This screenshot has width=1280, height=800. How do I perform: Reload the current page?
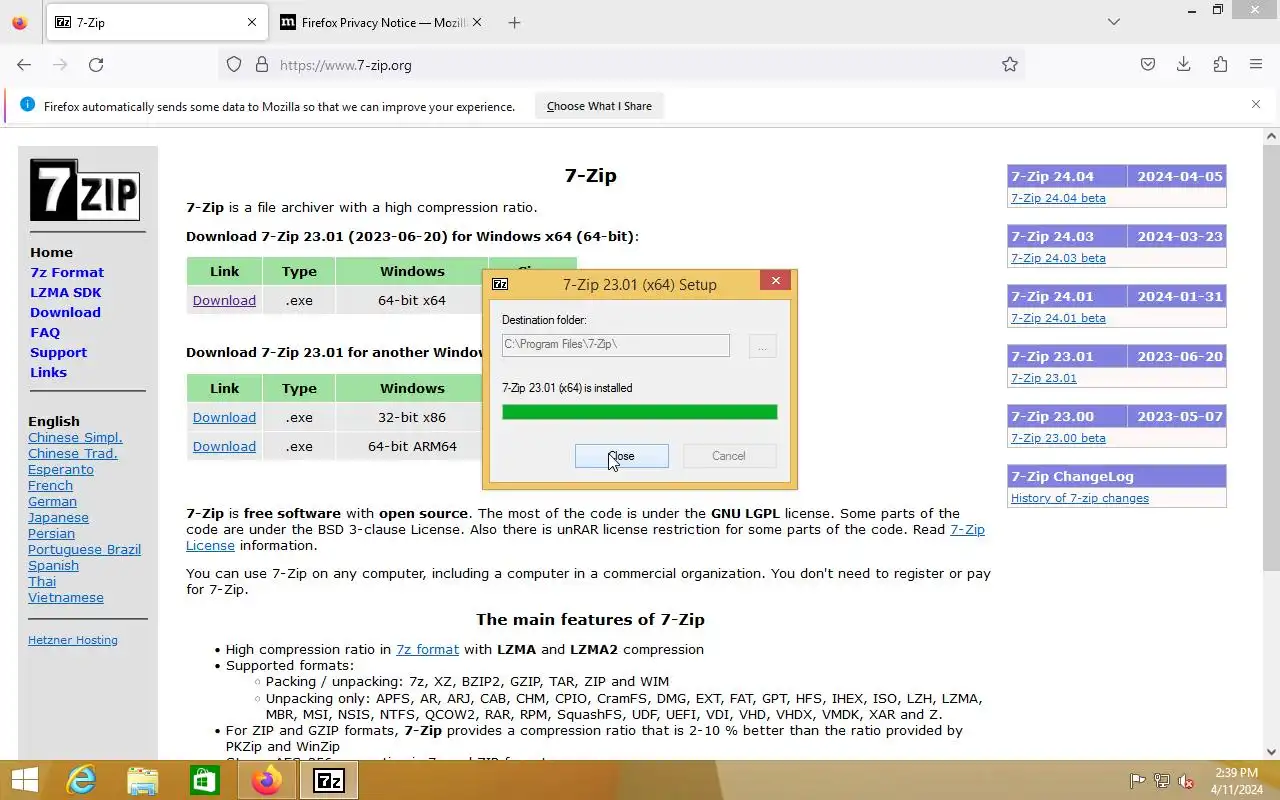(x=96, y=64)
